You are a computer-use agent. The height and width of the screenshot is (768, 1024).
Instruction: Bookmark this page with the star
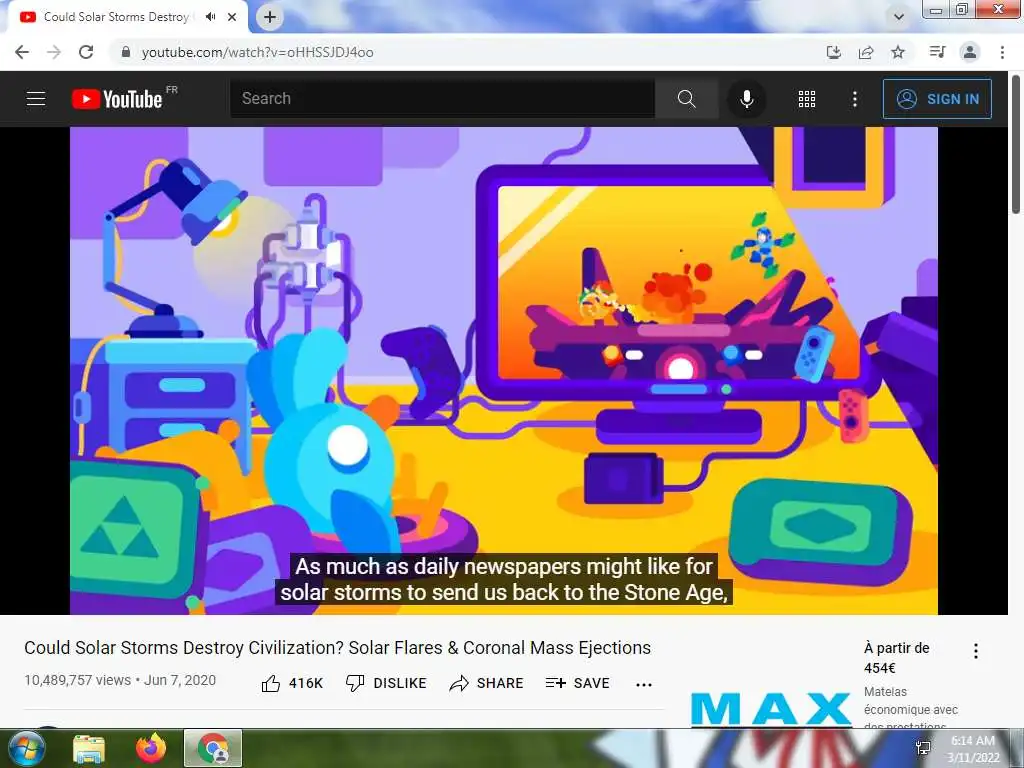point(898,52)
